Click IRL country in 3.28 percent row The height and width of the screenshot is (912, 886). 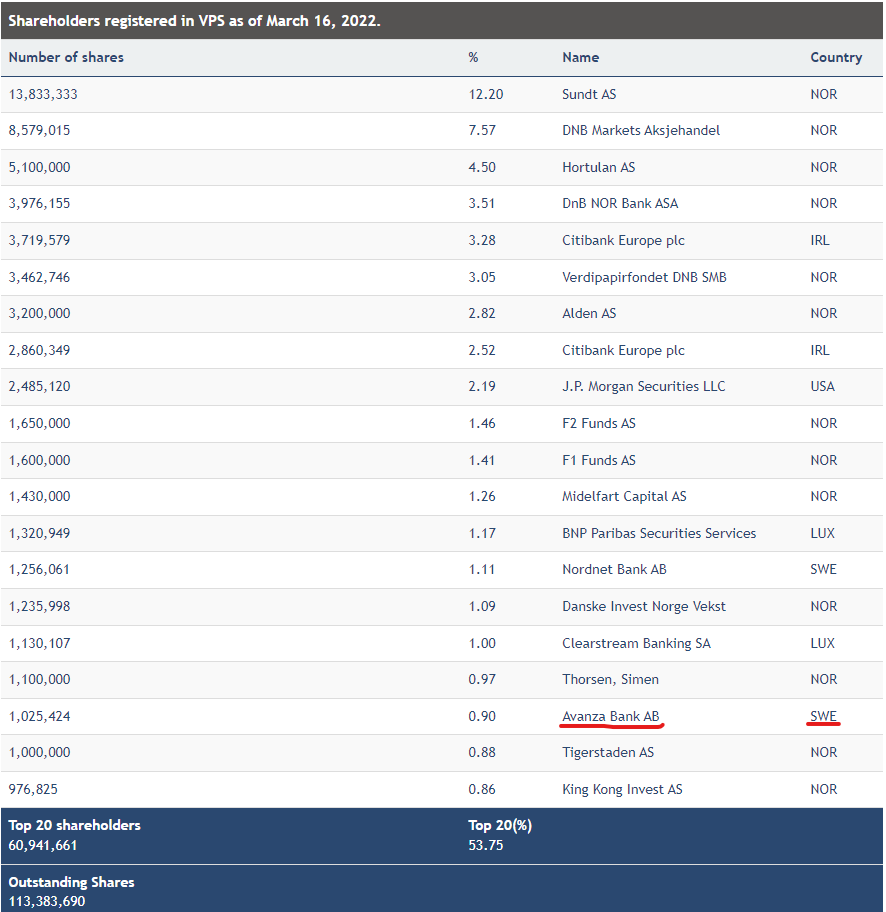(x=820, y=240)
